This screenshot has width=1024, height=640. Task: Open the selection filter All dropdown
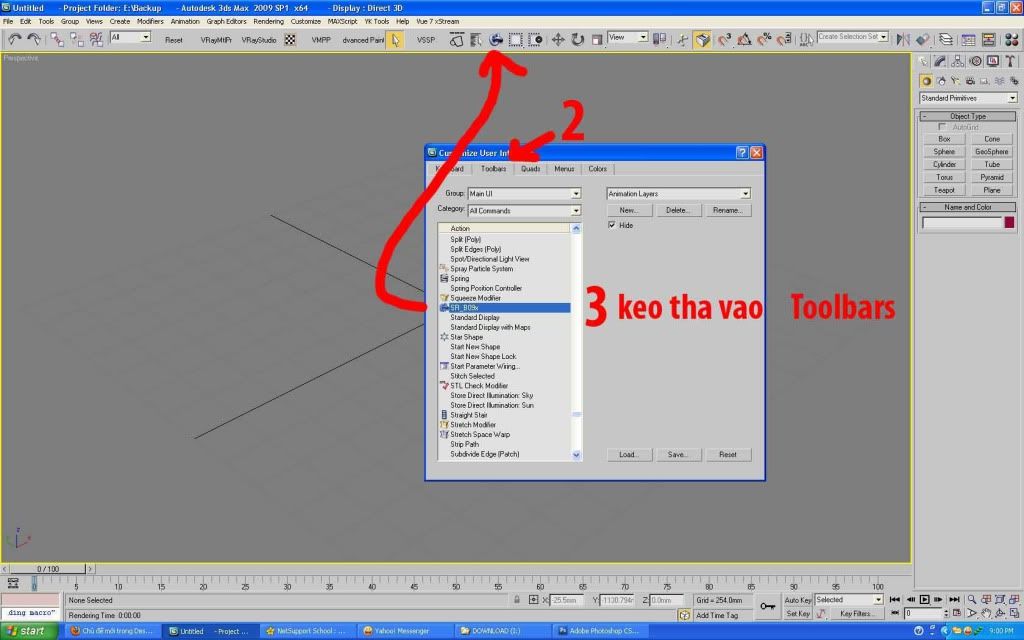[x=130, y=37]
